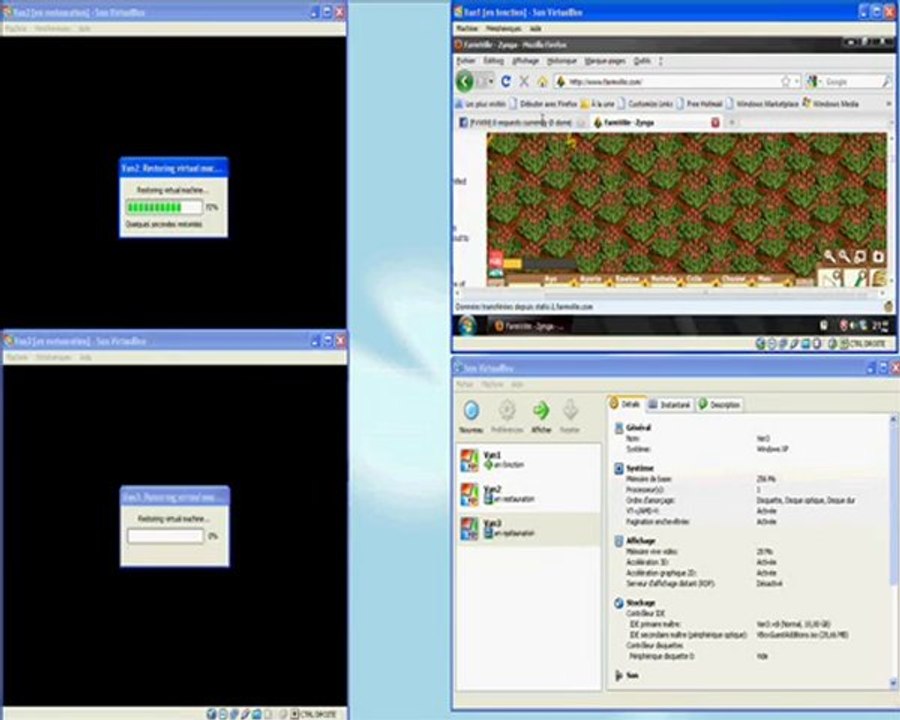Click the FarmVille zoom-out magnifier icon
This screenshot has width=900, height=720.
[x=844, y=257]
